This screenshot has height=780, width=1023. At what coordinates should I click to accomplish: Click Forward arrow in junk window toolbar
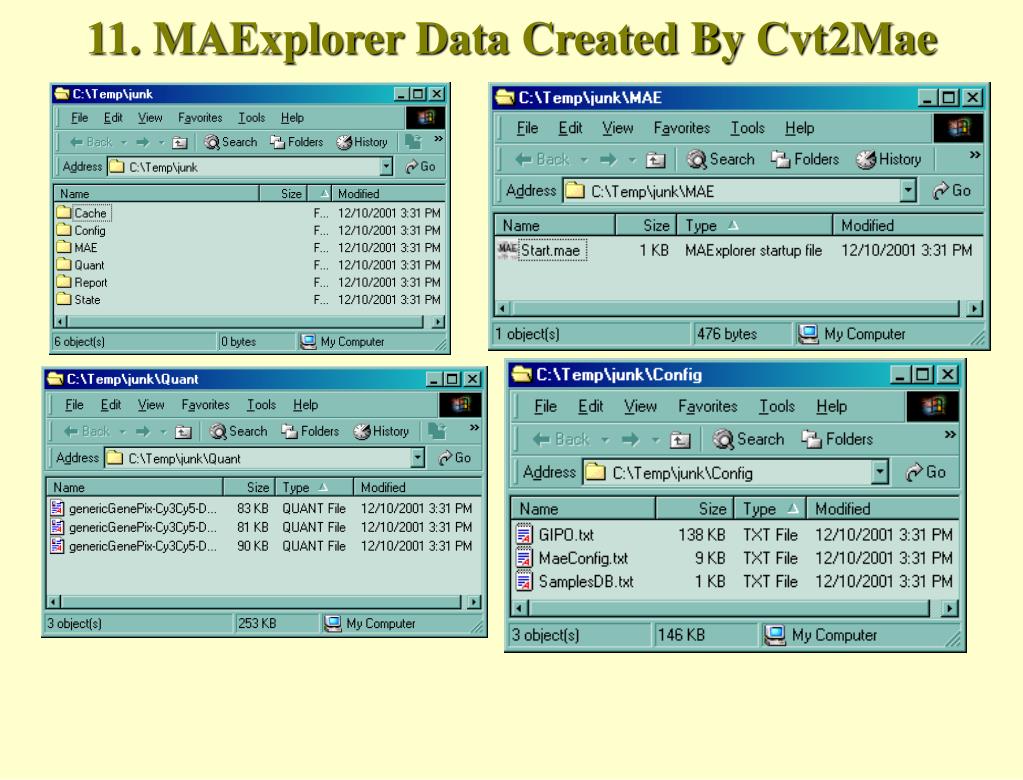(x=142, y=142)
